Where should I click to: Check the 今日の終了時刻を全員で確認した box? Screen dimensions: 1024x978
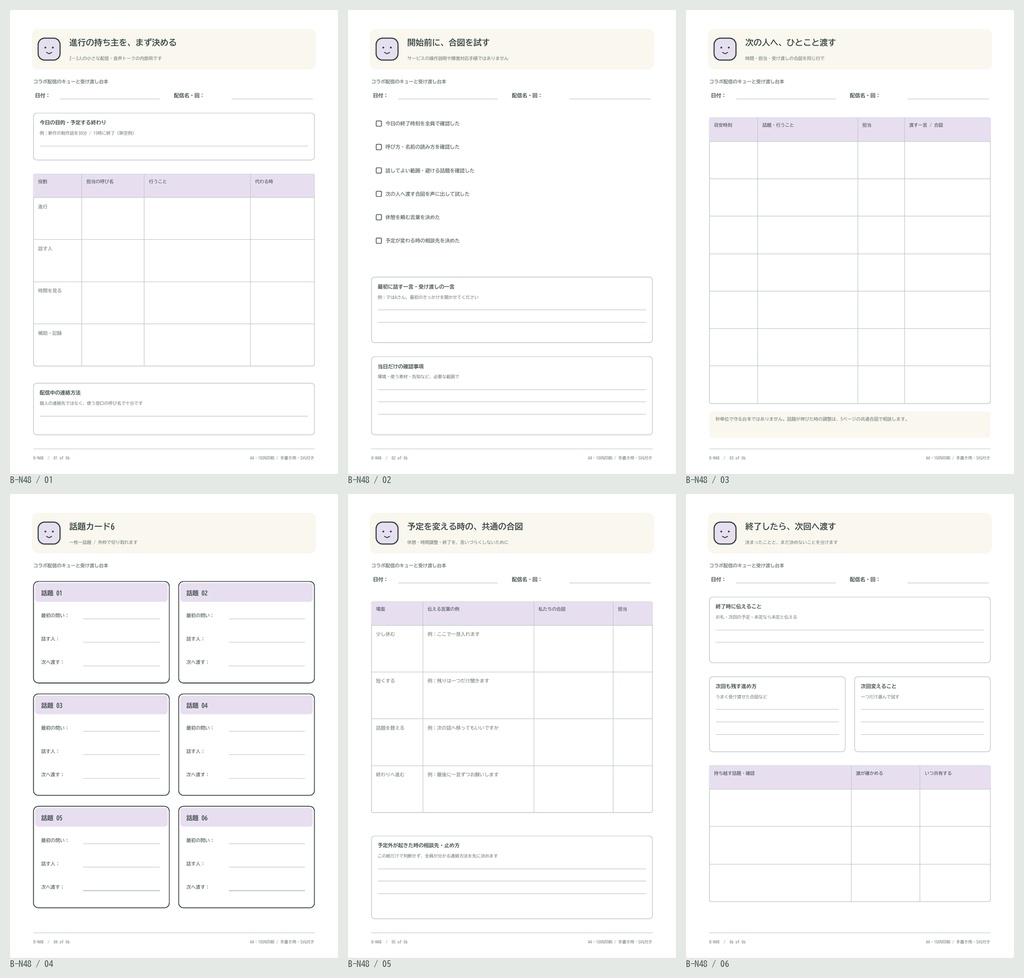379,123
